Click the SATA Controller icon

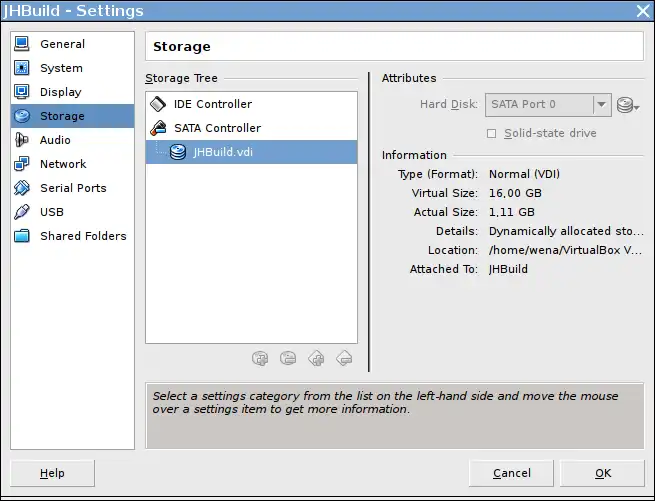[158, 128]
